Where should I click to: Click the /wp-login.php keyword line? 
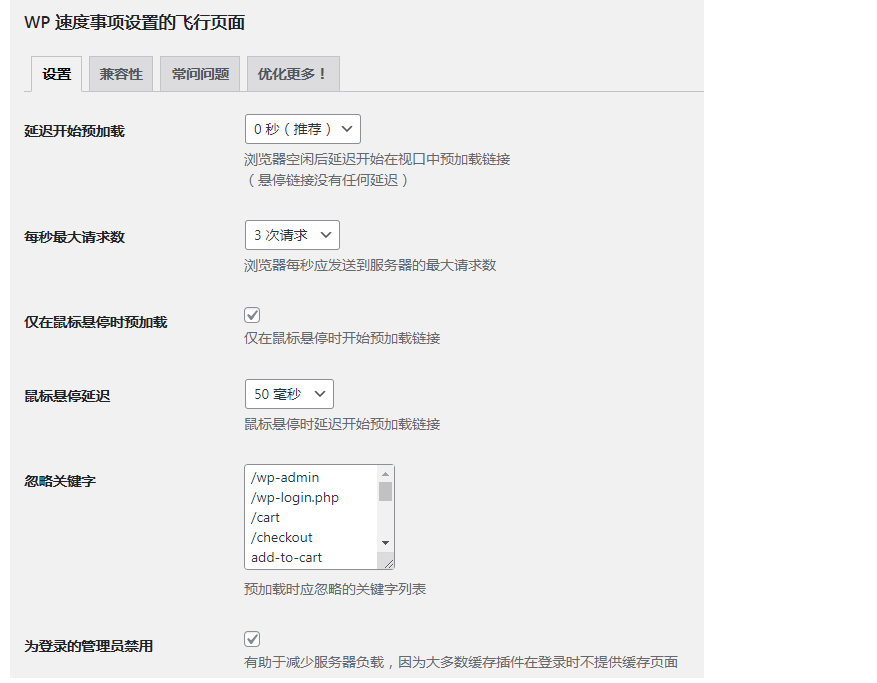[293, 497]
